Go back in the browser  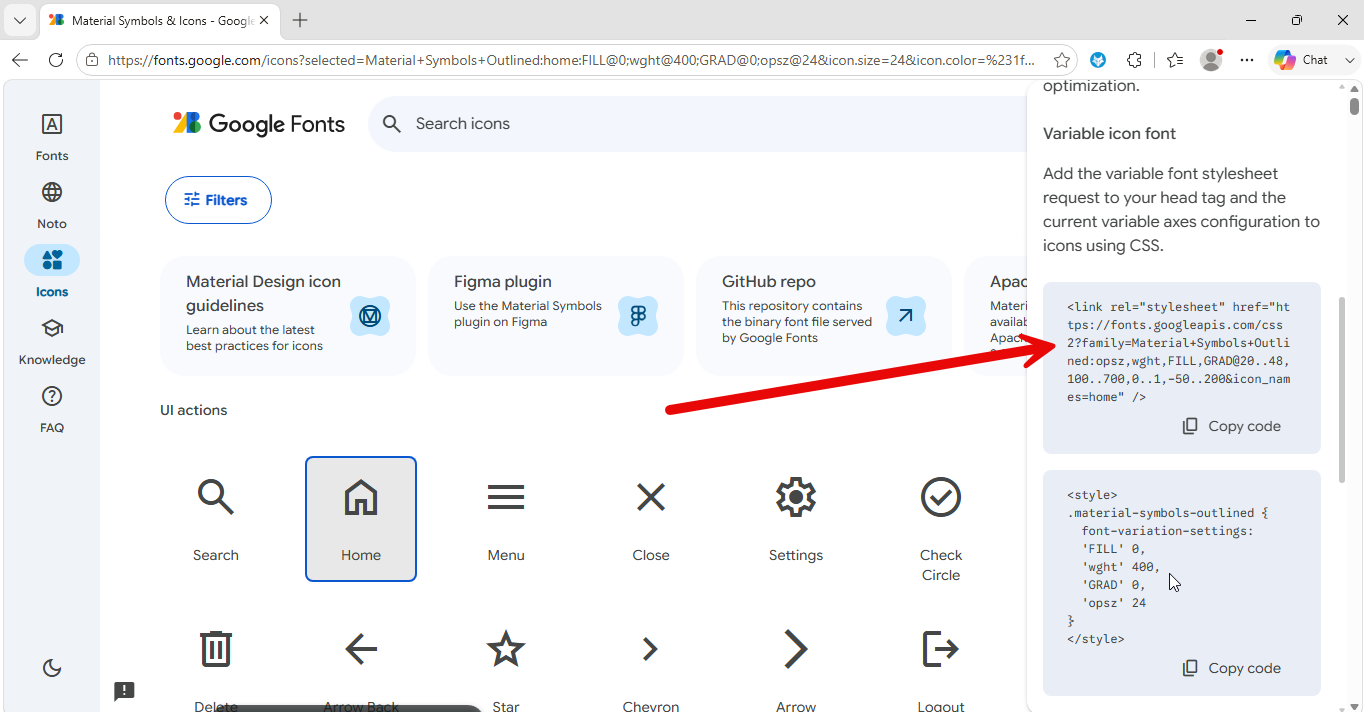(x=20, y=60)
